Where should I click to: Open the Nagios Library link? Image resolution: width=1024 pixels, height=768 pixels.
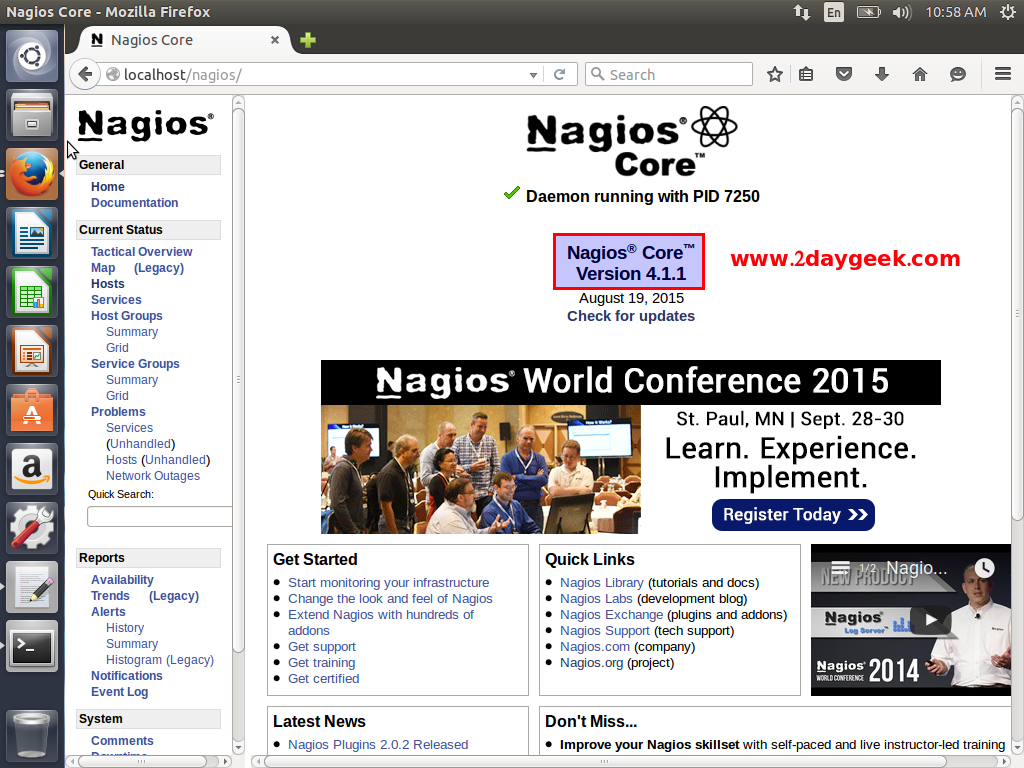[601, 583]
